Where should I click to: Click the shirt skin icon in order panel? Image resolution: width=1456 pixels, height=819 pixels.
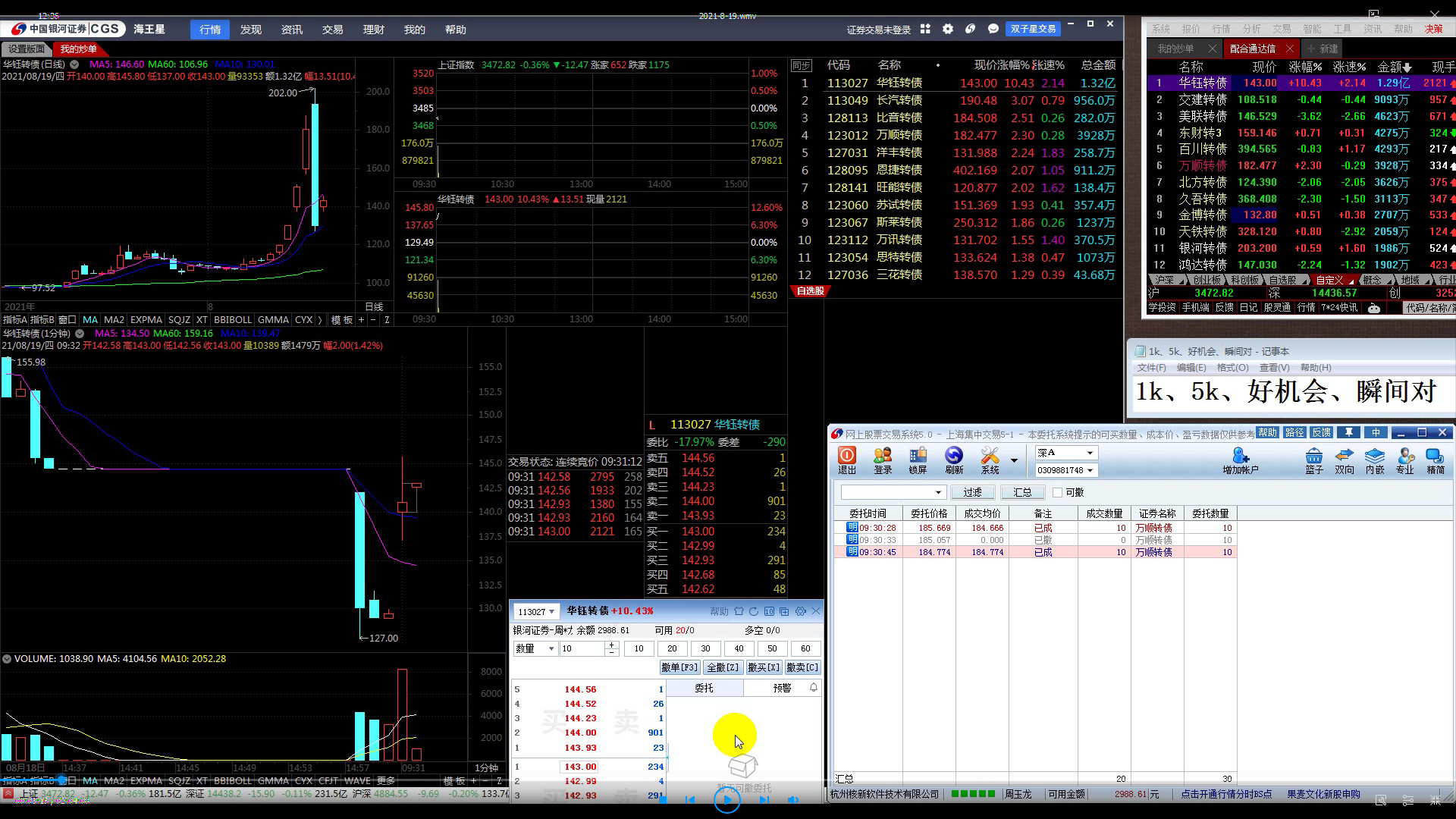click(x=739, y=611)
